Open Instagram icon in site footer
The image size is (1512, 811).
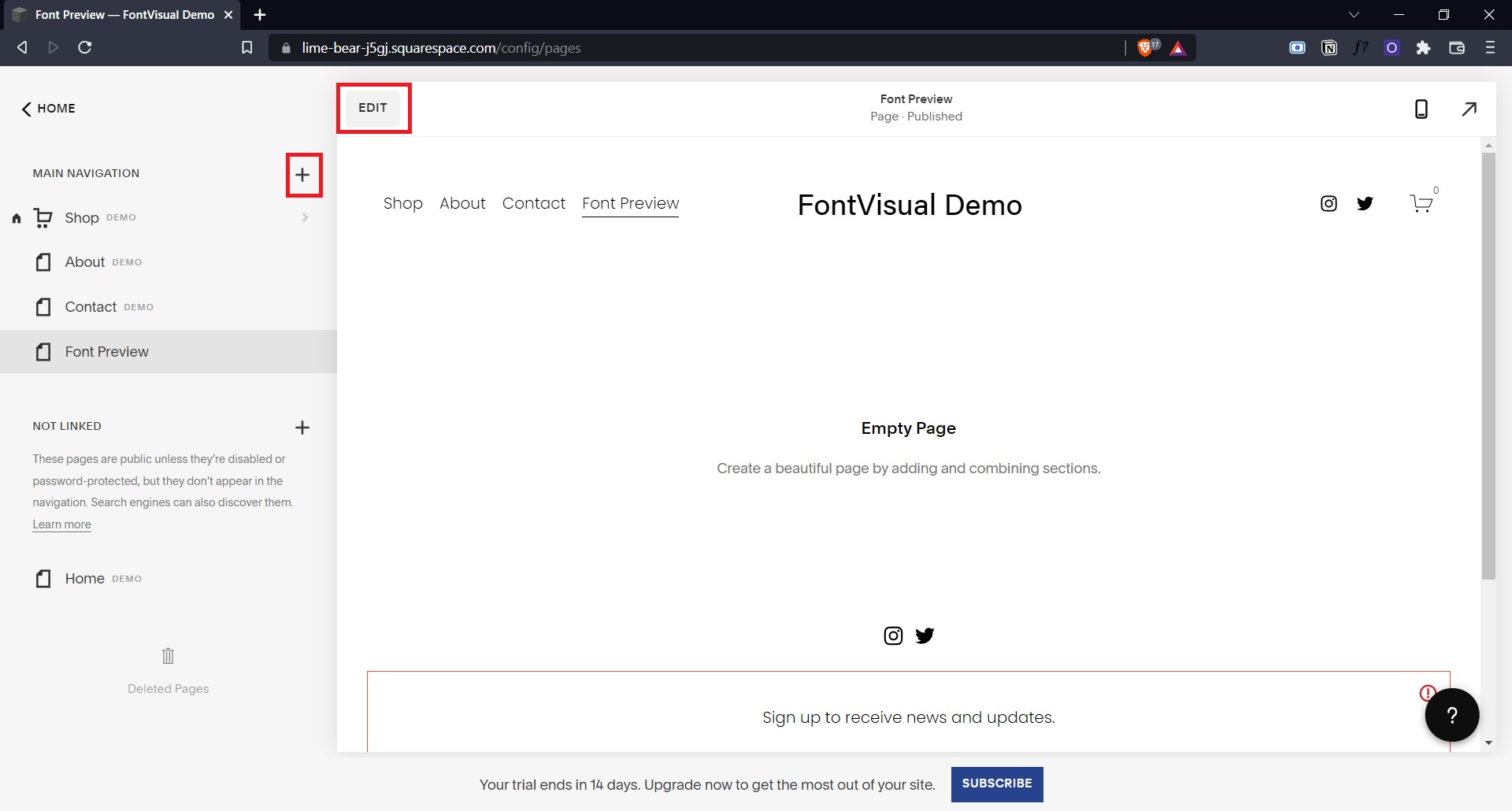[x=893, y=635]
